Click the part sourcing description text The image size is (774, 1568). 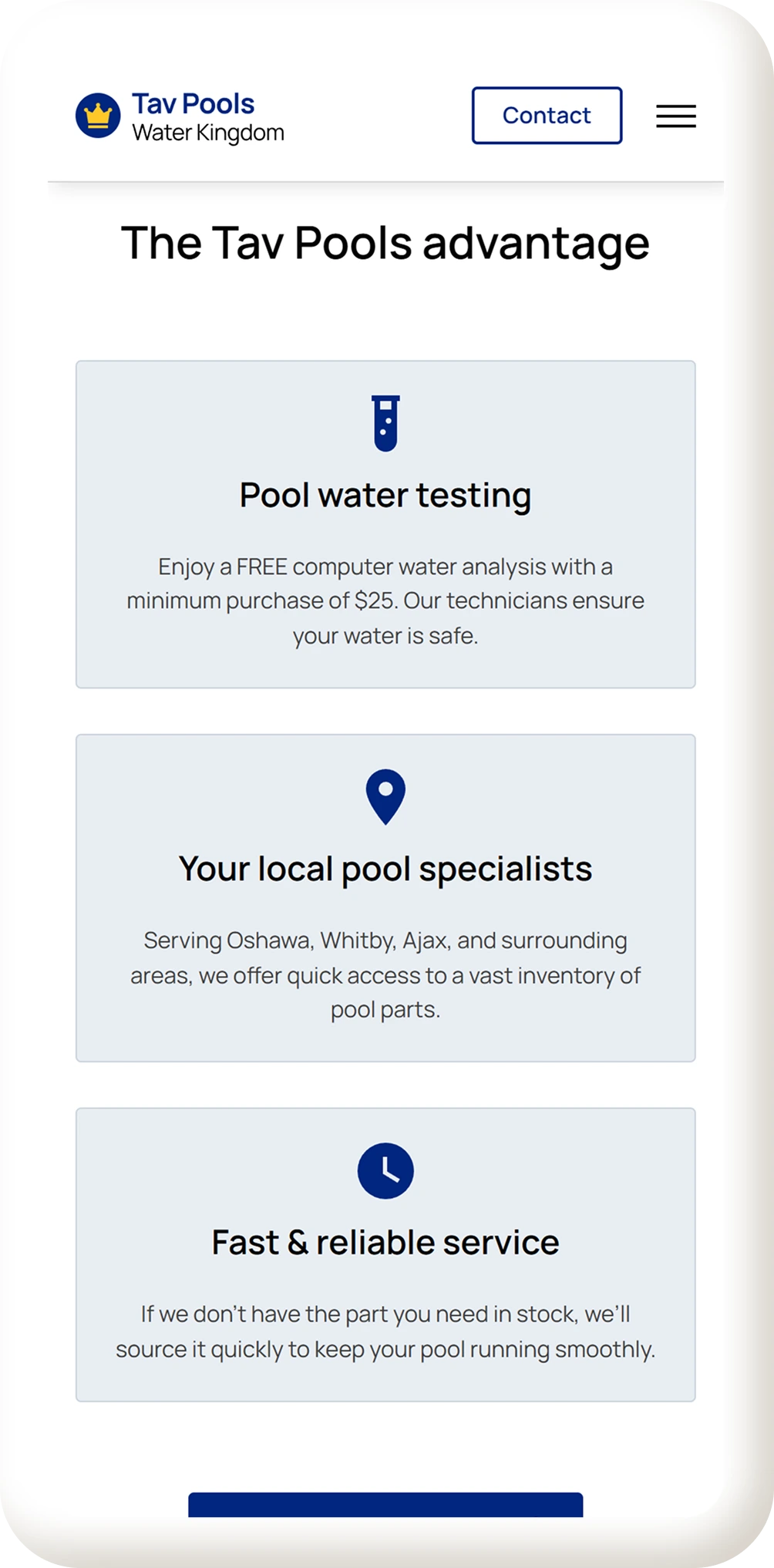[x=385, y=1331]
